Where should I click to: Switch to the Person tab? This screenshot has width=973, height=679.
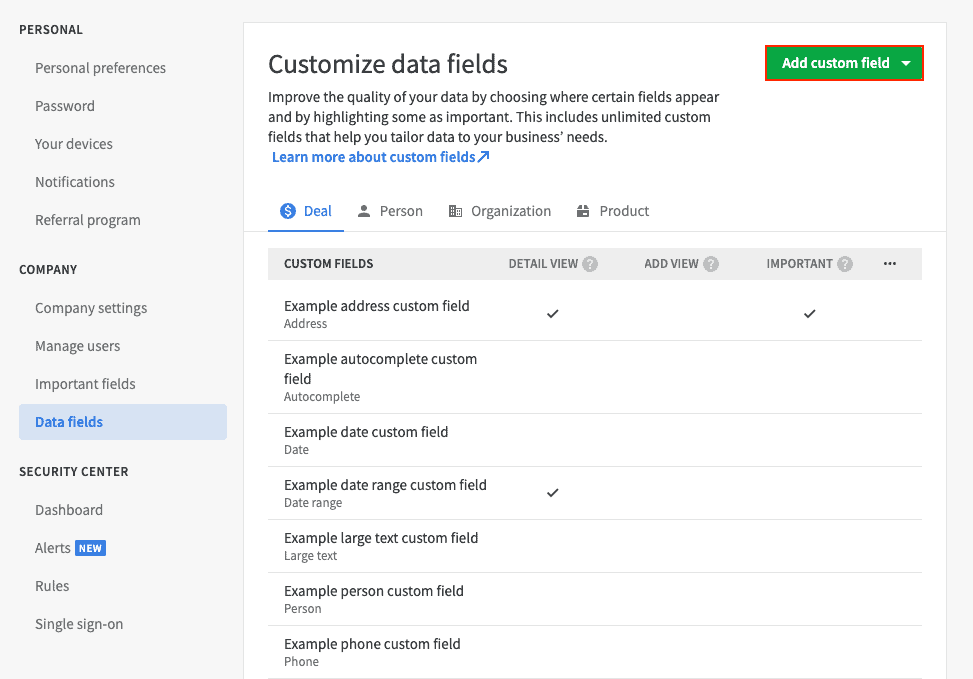point(390,211)
